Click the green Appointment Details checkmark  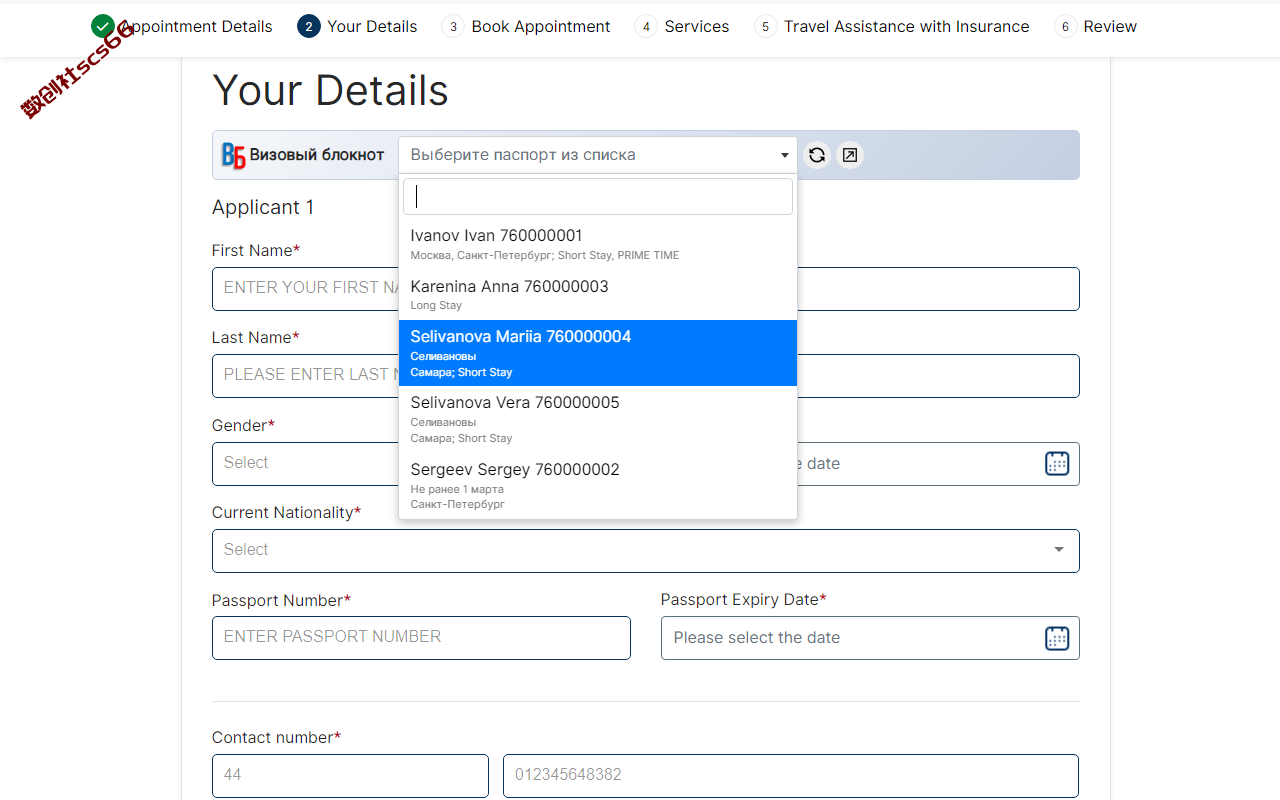102,27
